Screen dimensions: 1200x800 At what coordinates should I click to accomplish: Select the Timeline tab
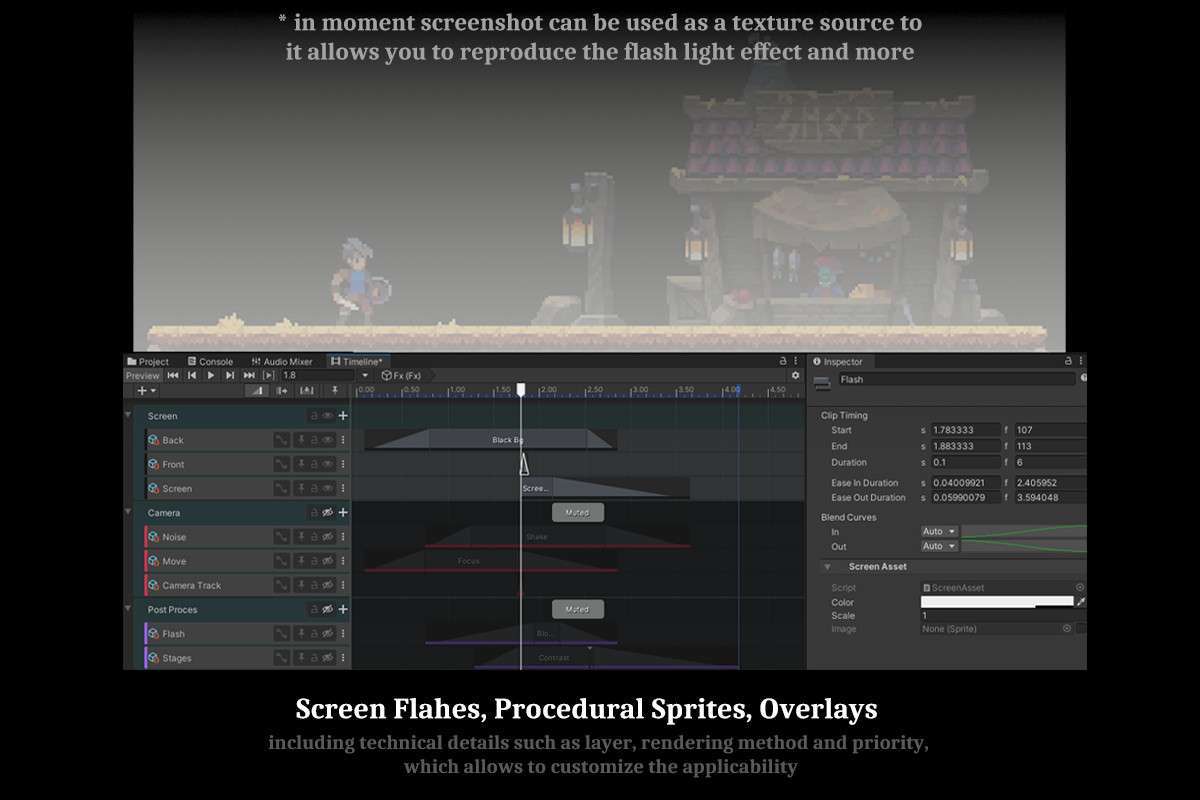click(357, 361)
